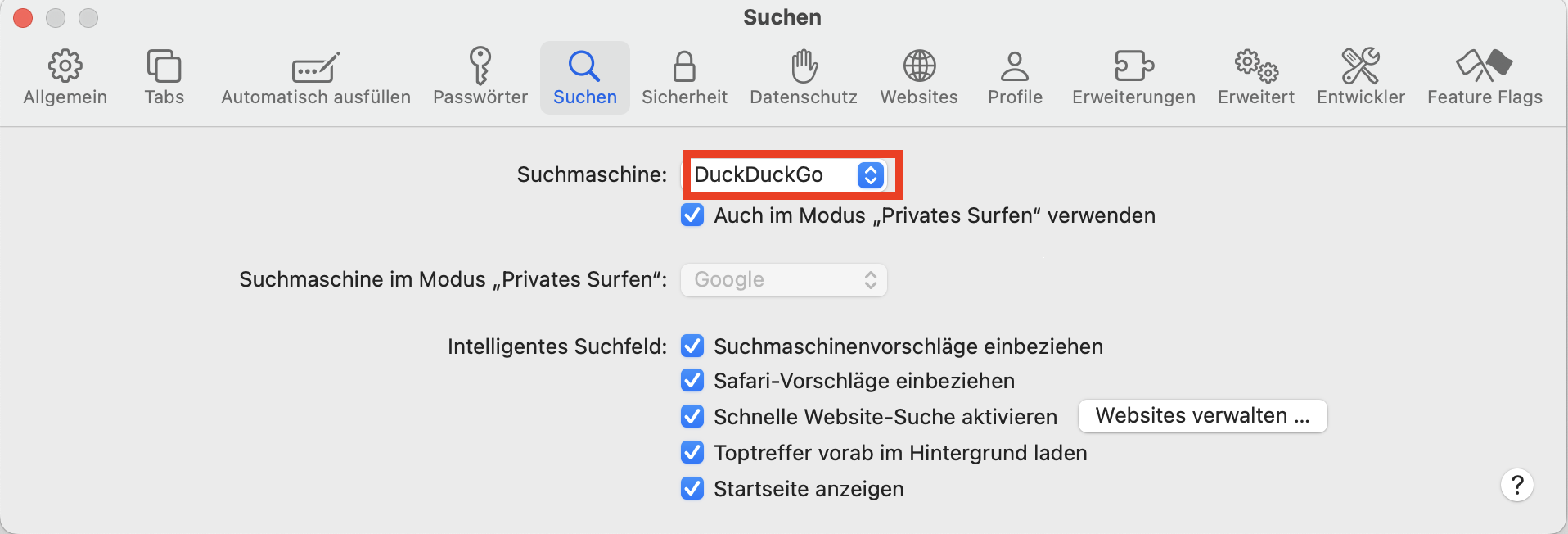The height and width of the screenshot is (534, 1568).
Task: Toggle Startseite anzeigen checkbox
Action: 692,489
